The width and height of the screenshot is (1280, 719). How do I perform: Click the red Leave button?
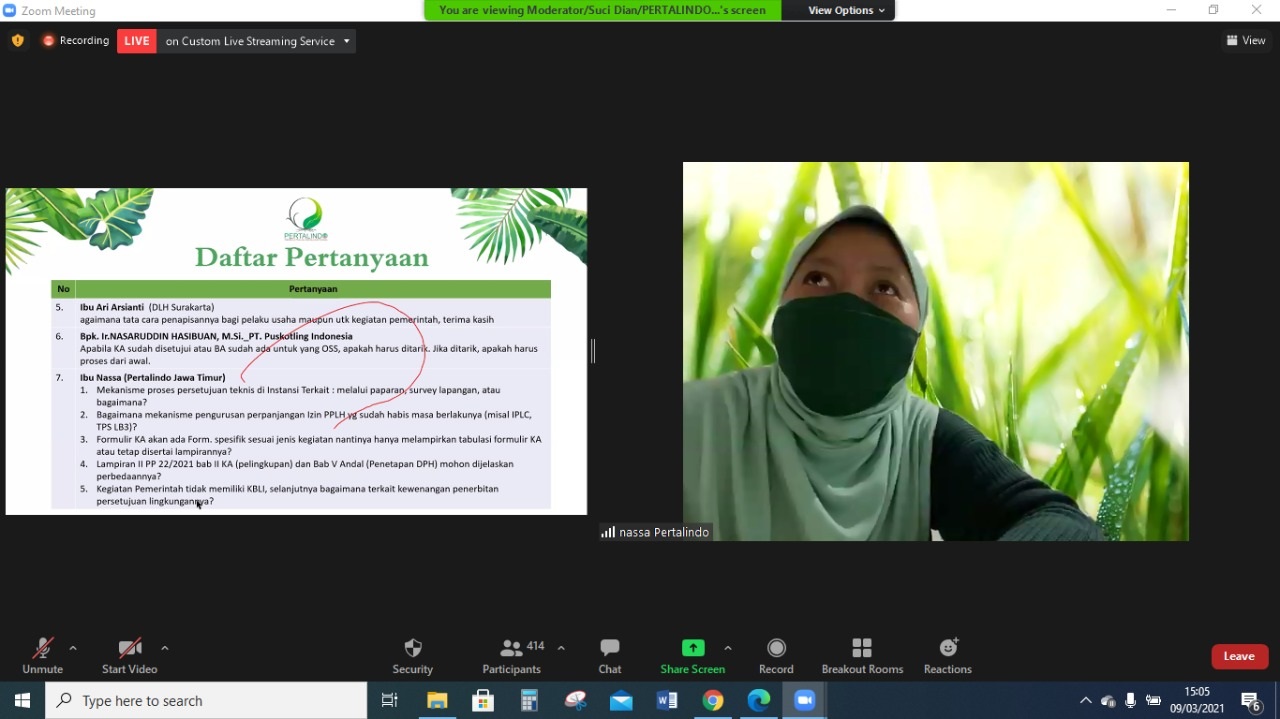(x=1239, y=656)
